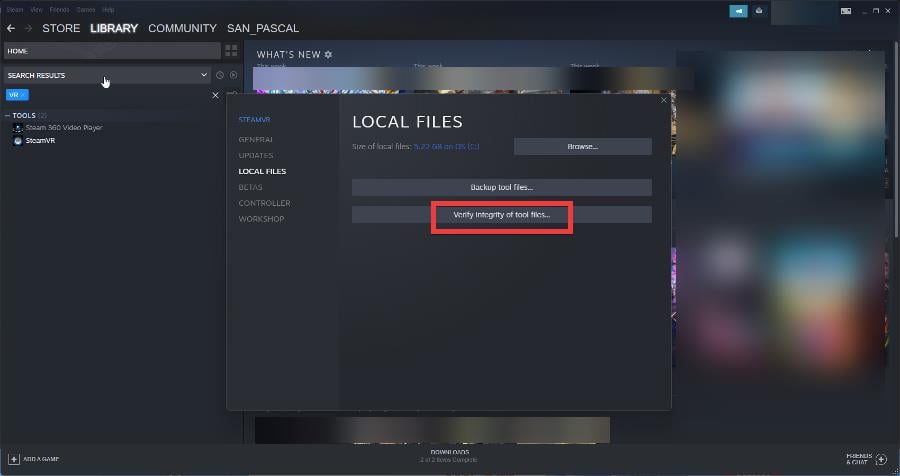The image size is (900, 476).
Task: Open the inbox notifications icon
Action: pyautogui.click(x=759, y=11)
